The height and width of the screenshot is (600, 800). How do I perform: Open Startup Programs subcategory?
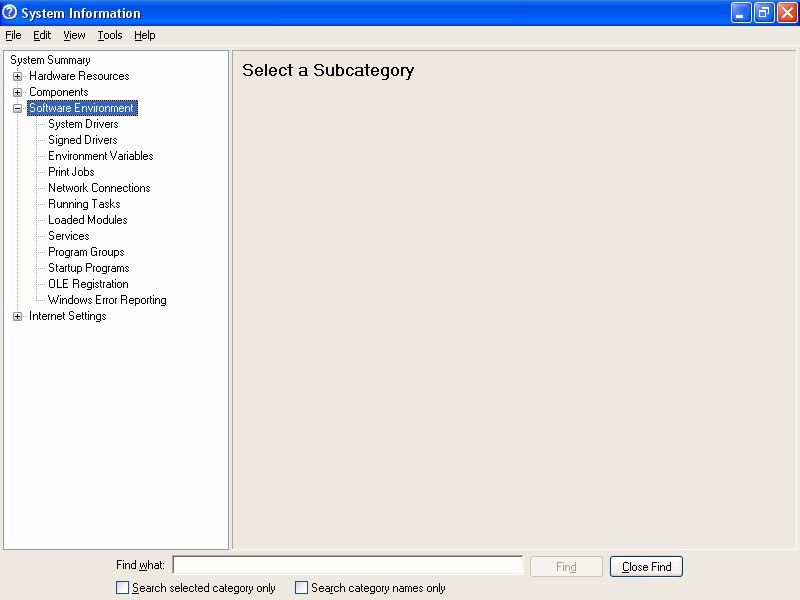89,268
